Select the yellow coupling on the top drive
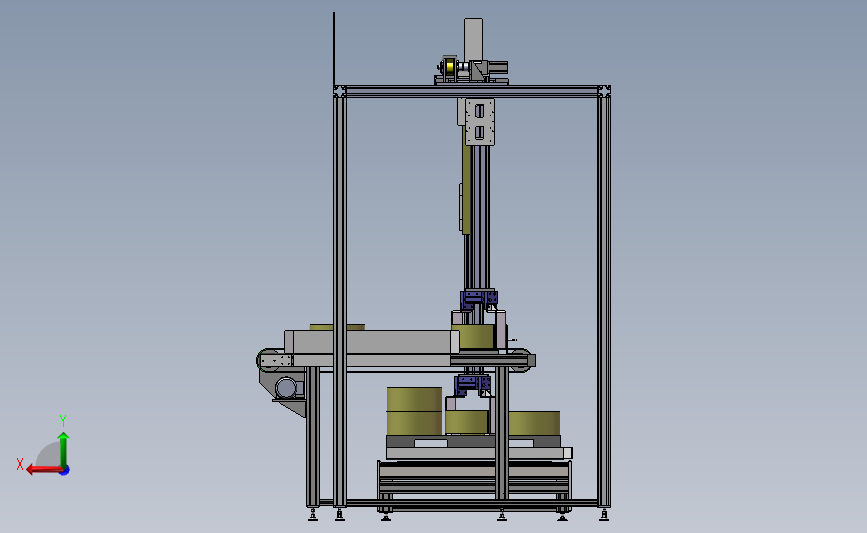 pos(450,67)
